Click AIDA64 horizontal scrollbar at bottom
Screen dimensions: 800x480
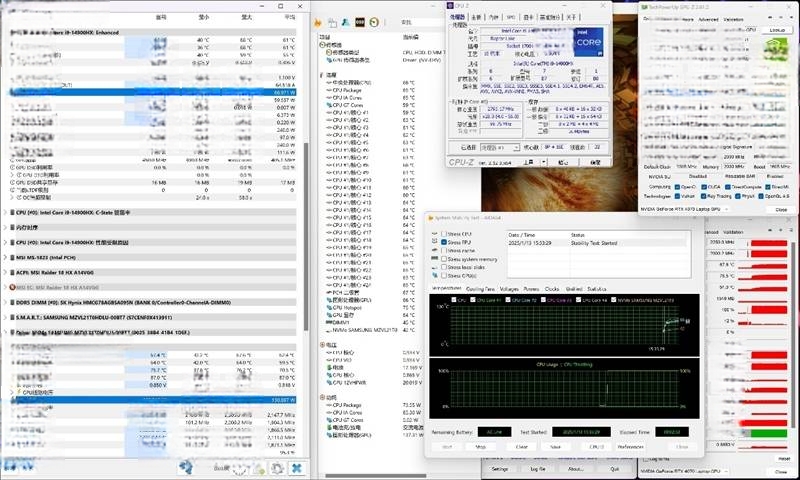[376, 476]
